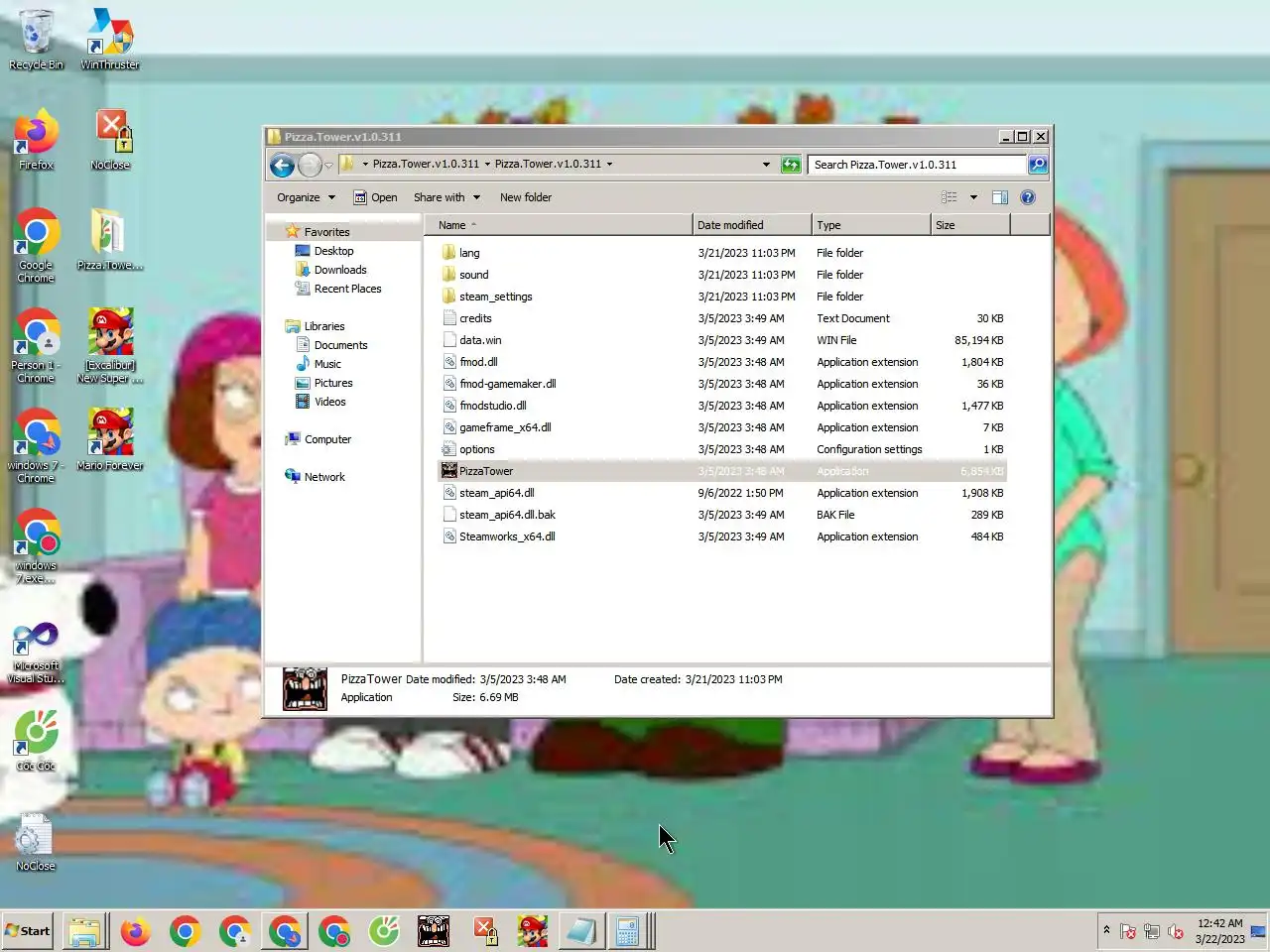Select the Excalibur New Super desktop icon
The width and height of the screenshot is (1270, 952).
coord(110,346)
